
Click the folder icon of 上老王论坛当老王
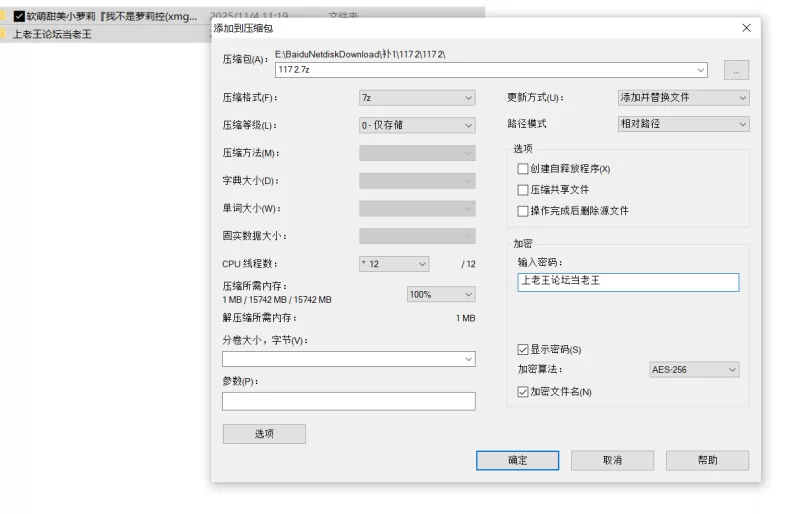tap(4, 34)
